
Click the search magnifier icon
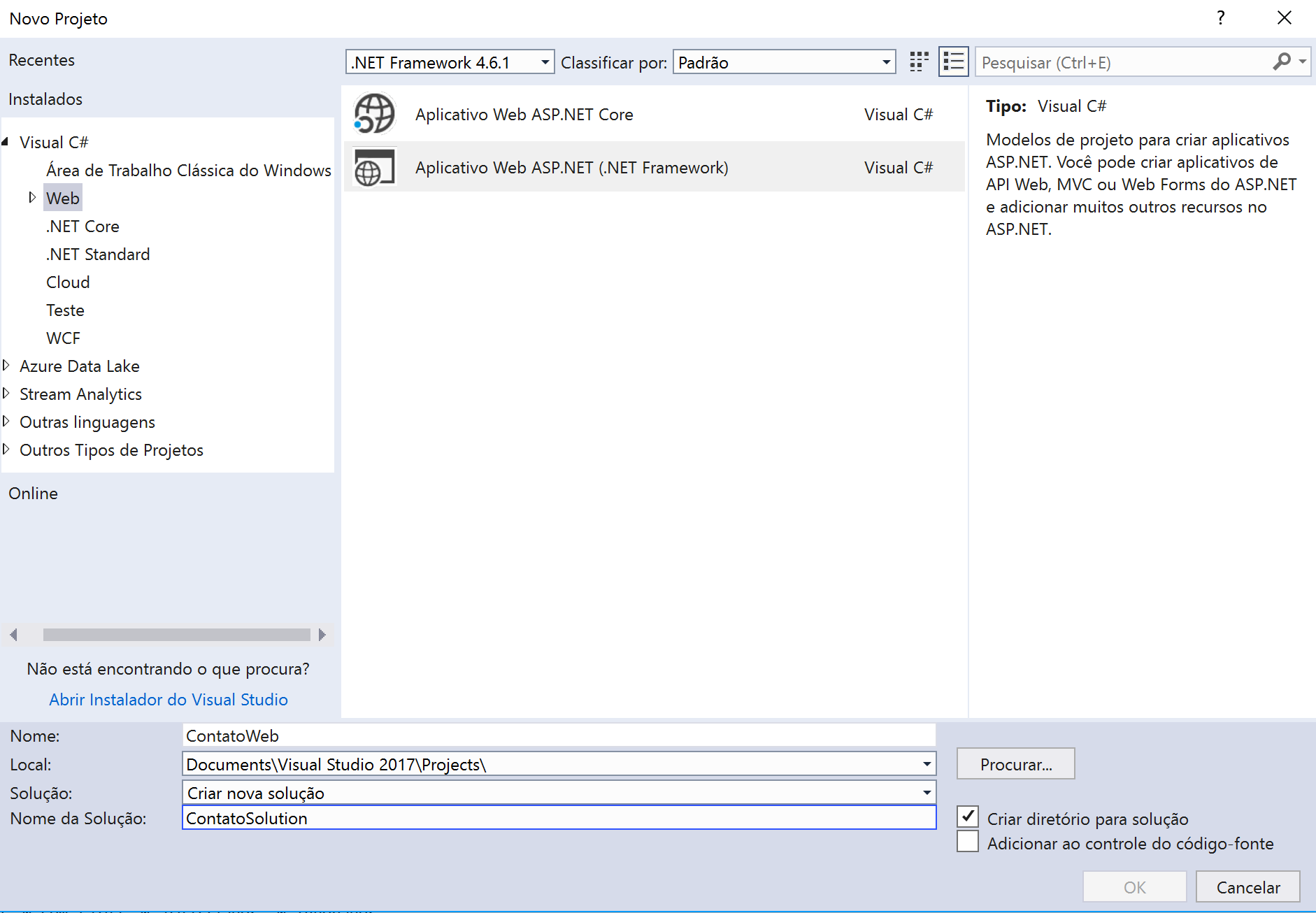[1282, 62]
